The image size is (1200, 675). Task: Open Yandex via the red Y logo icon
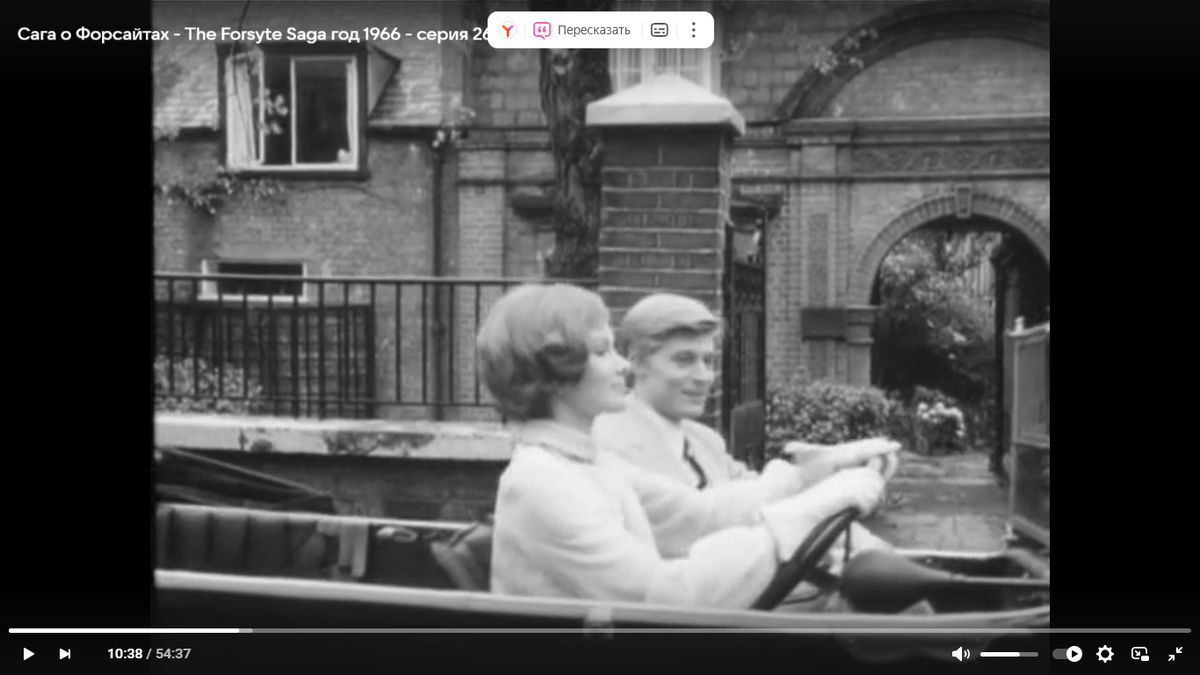tap(507, 29)
